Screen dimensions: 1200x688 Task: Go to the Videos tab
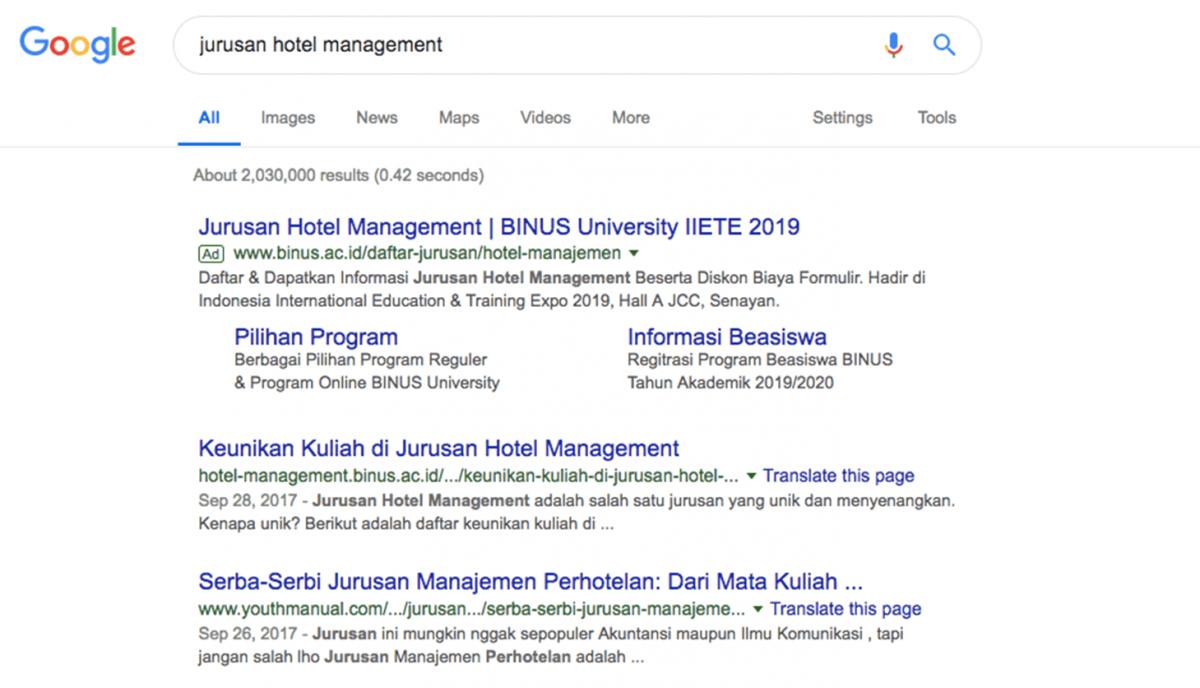pos(545,118)
